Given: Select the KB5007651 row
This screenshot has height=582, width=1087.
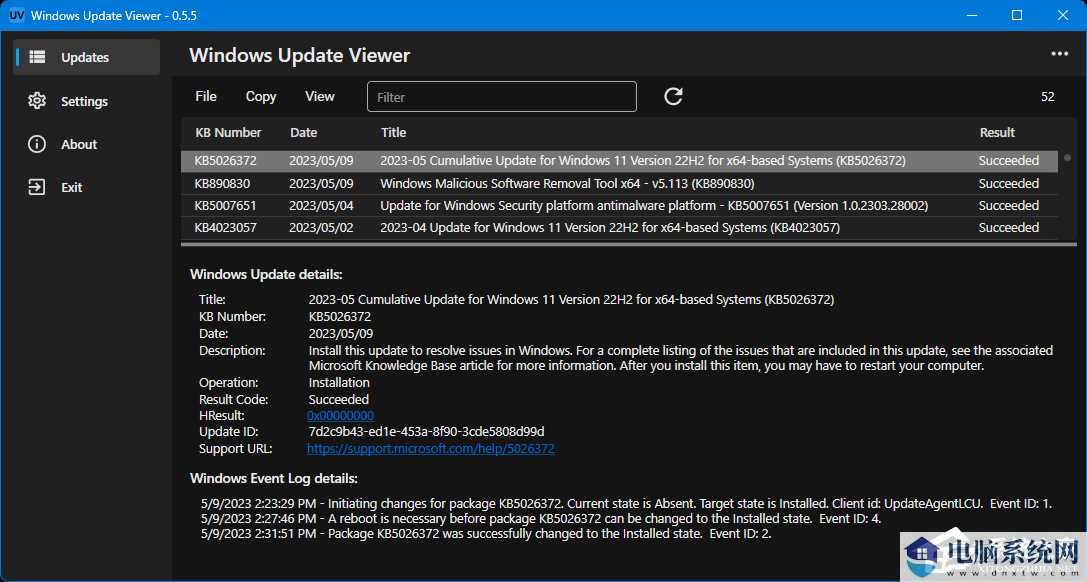Looking at the screenshot, I should [x=620, y=206].
